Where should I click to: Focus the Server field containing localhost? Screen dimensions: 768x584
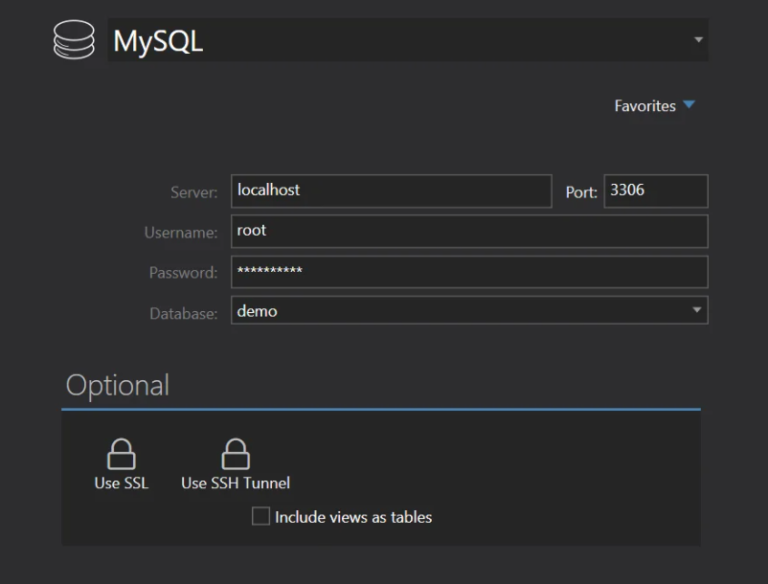coord(390,190)
